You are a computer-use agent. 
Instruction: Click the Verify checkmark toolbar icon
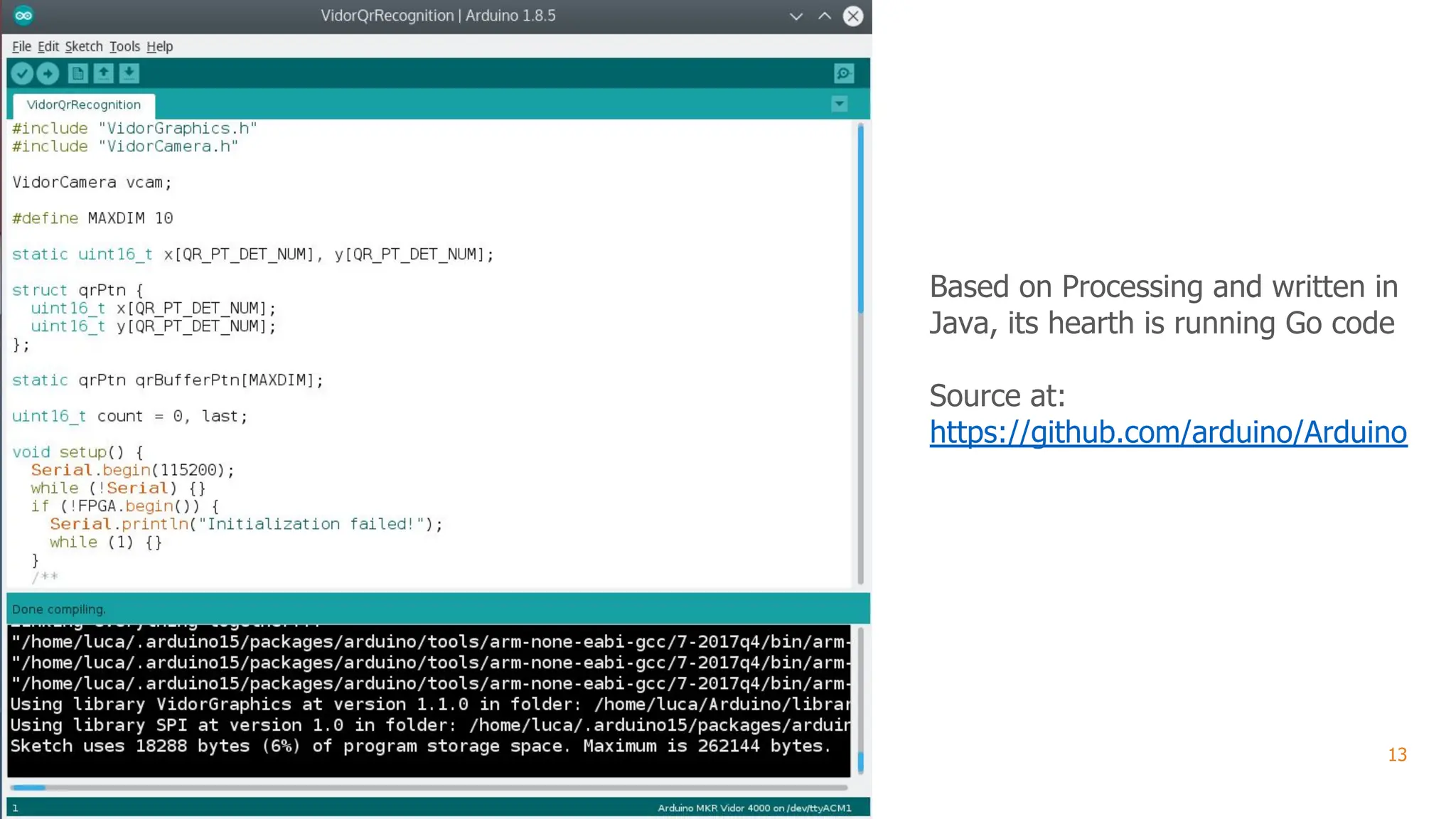click(x=22, y=73)
